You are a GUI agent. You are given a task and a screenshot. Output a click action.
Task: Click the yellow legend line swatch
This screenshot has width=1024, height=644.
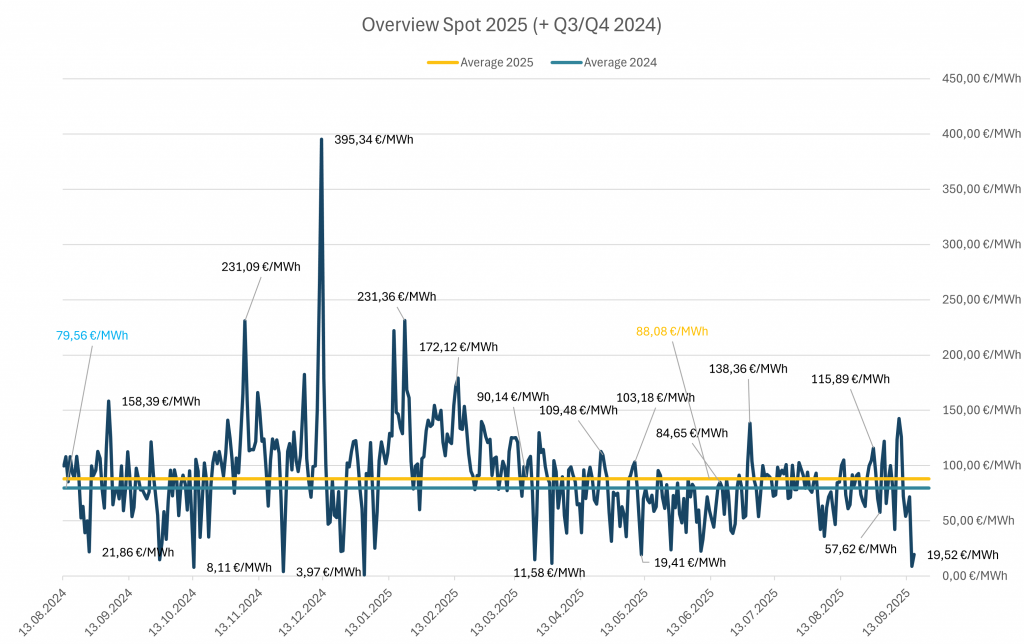pyautogui.click(x=442, y=62)
